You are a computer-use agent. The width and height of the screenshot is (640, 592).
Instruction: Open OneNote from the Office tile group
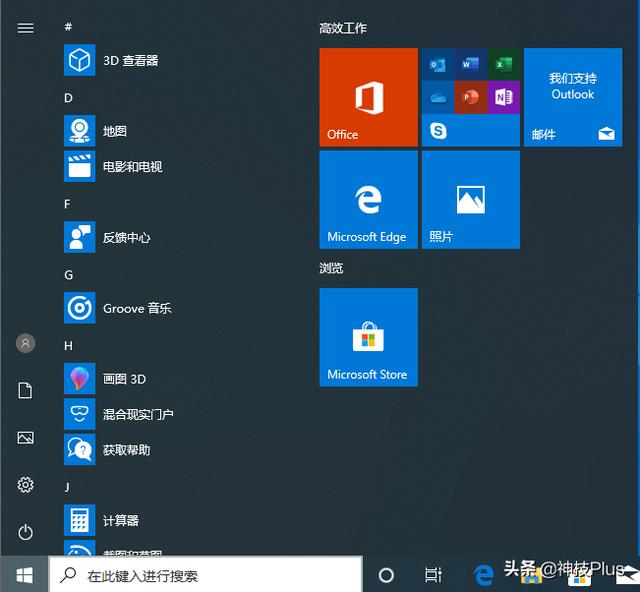click(x=504, y=97)
